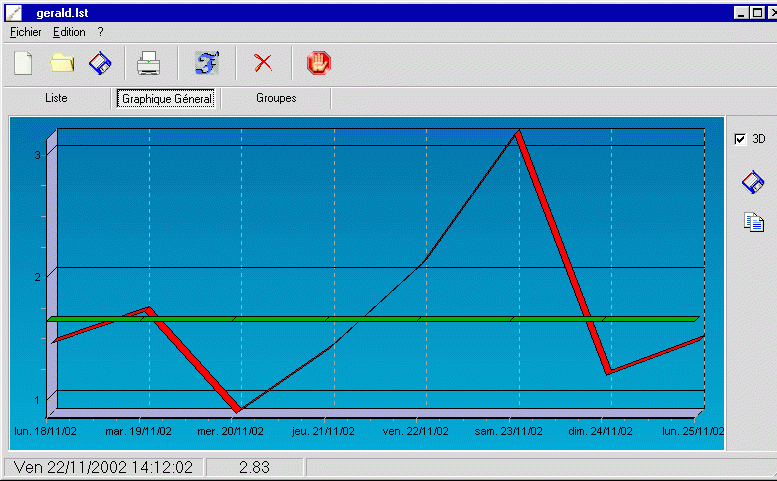This screenshot has height=481, width=777.
Task: Click the red stop hand icon
Action: point(319,63)
